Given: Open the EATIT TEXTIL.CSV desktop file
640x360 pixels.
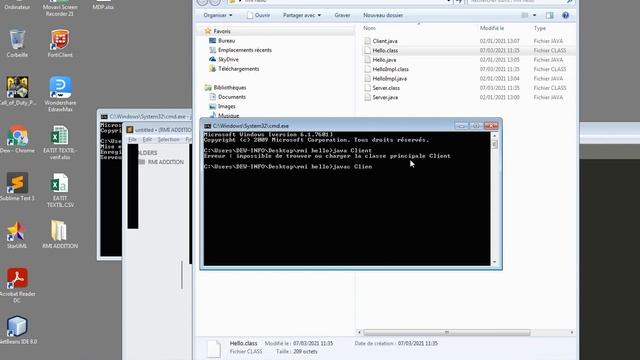Looking at the screenshot, I should 60,190.
